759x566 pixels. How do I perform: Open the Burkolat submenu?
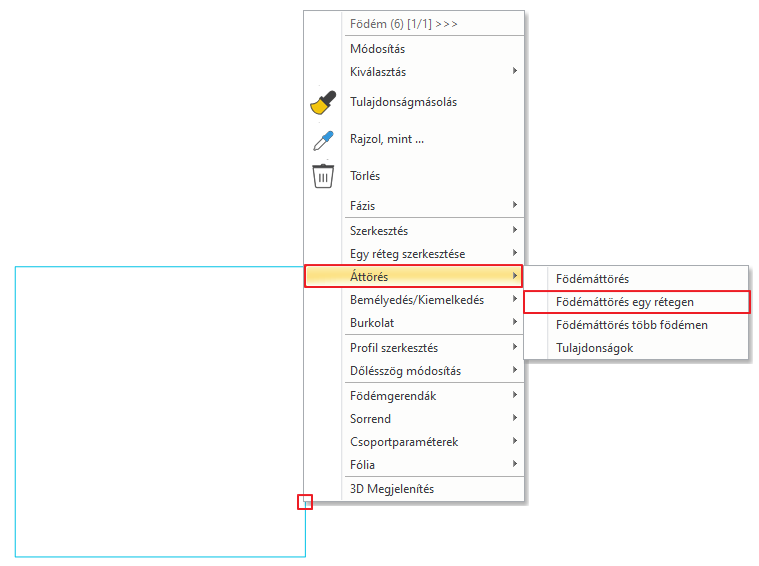434,322
